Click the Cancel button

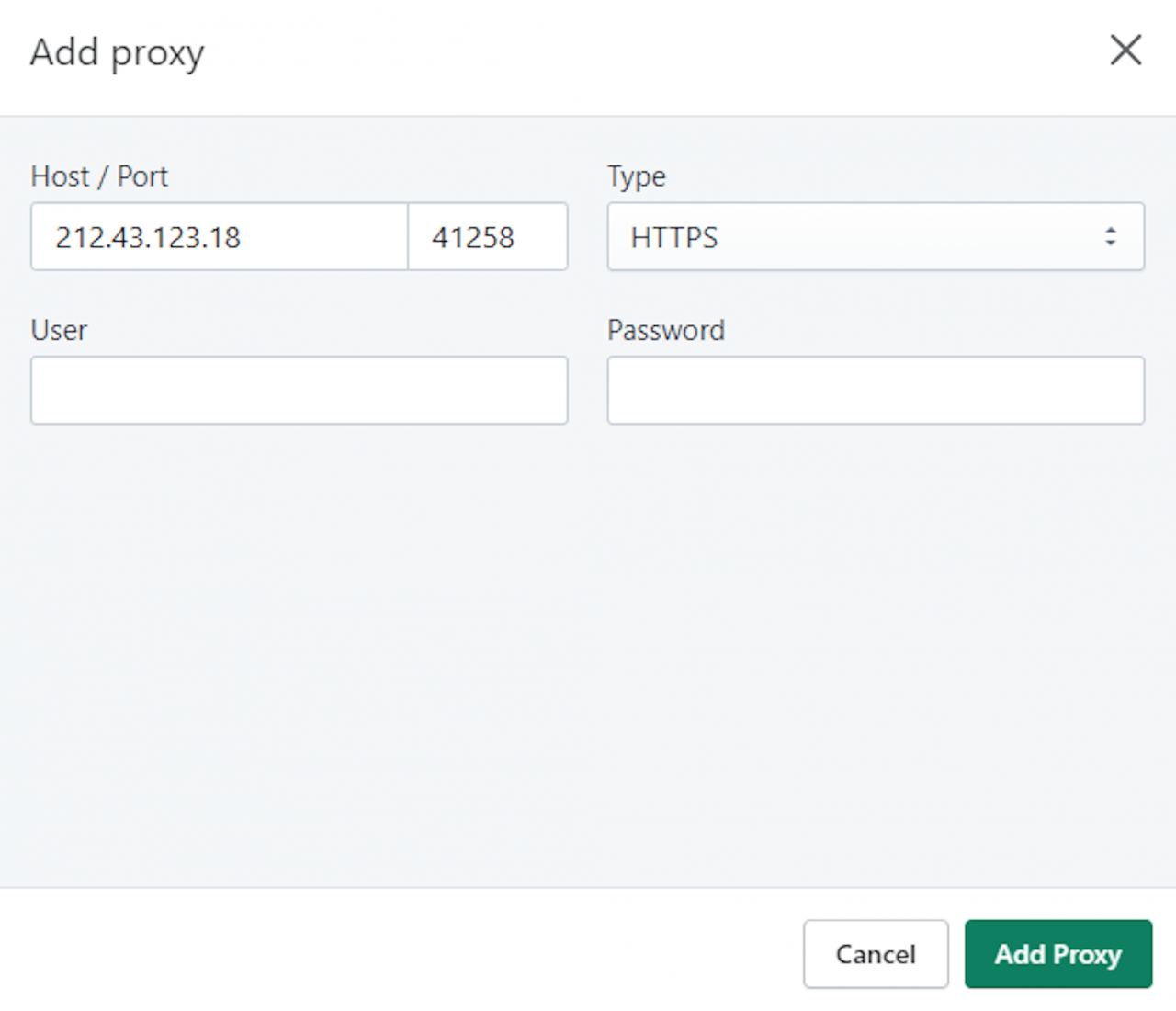pos(875,954)
